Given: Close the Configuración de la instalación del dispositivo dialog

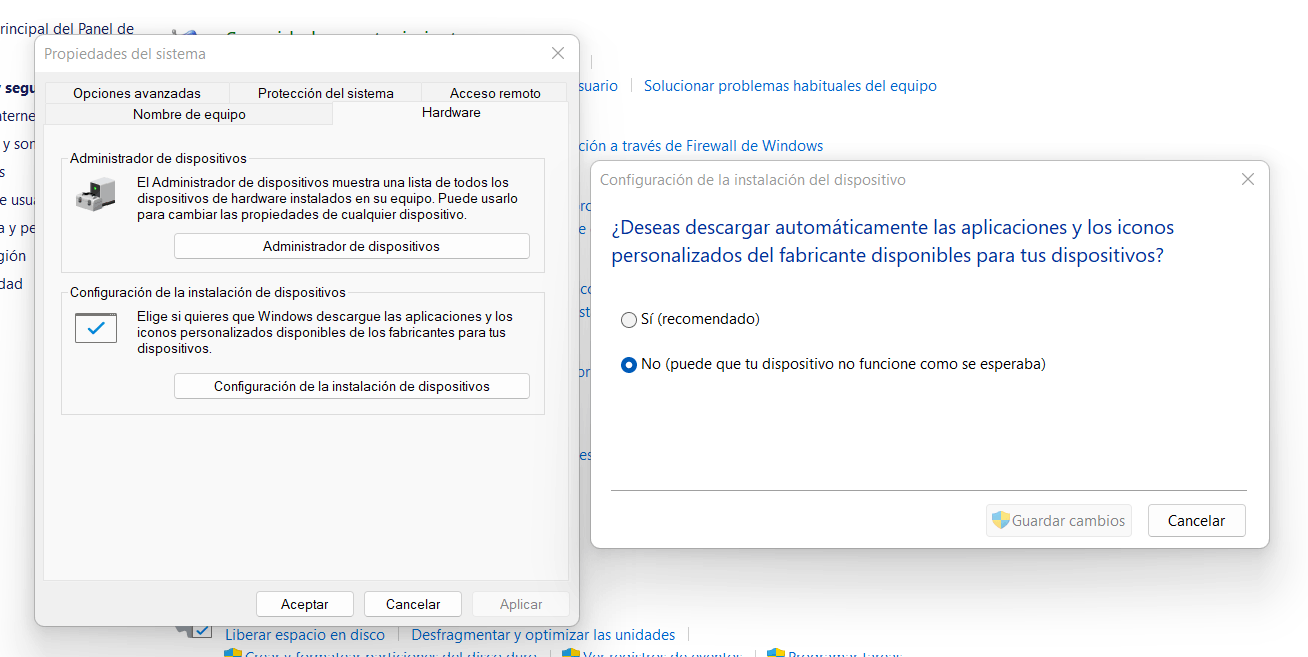Looking at the screenshot, I should pyautogui.click(x=1247, y=180).
